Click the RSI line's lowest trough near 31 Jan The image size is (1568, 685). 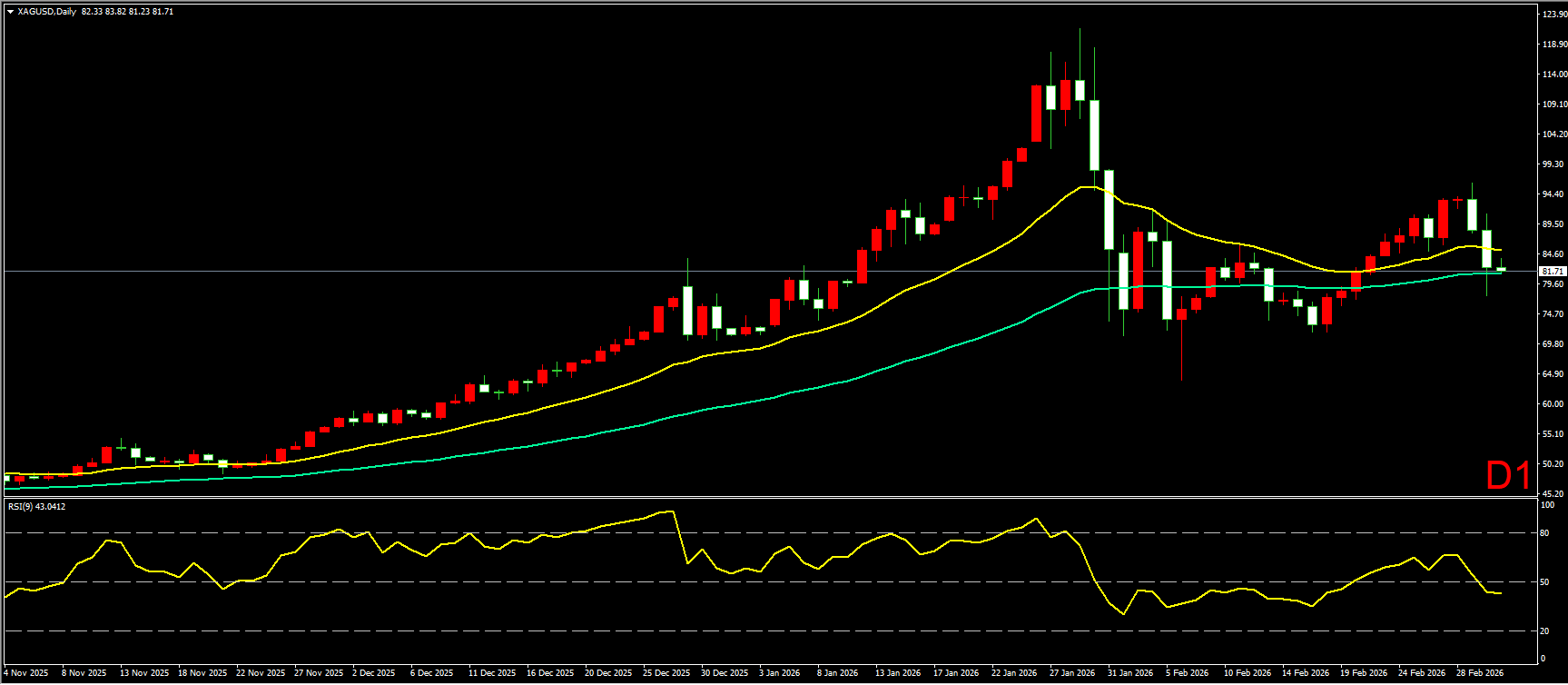(1123, 614)
